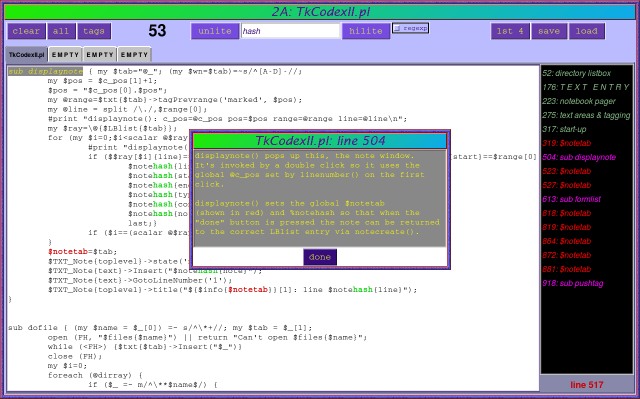Open a file with load button
Screen dimensions: 640x399
pyautogui.click(x=587, y=31)
